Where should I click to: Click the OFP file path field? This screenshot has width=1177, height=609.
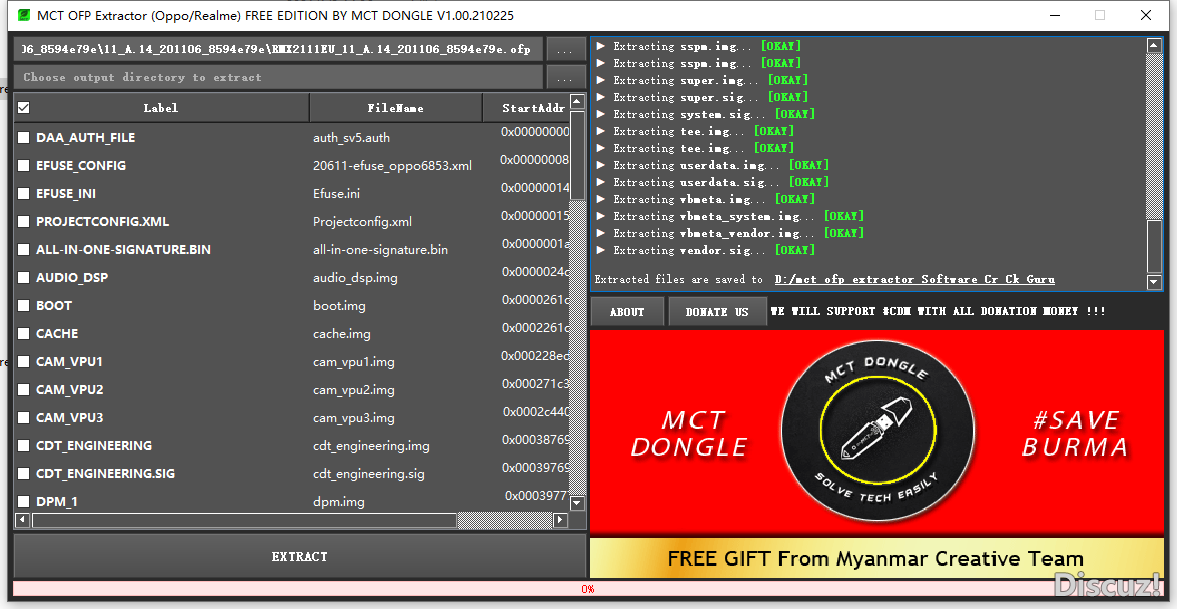click(278, 50)
